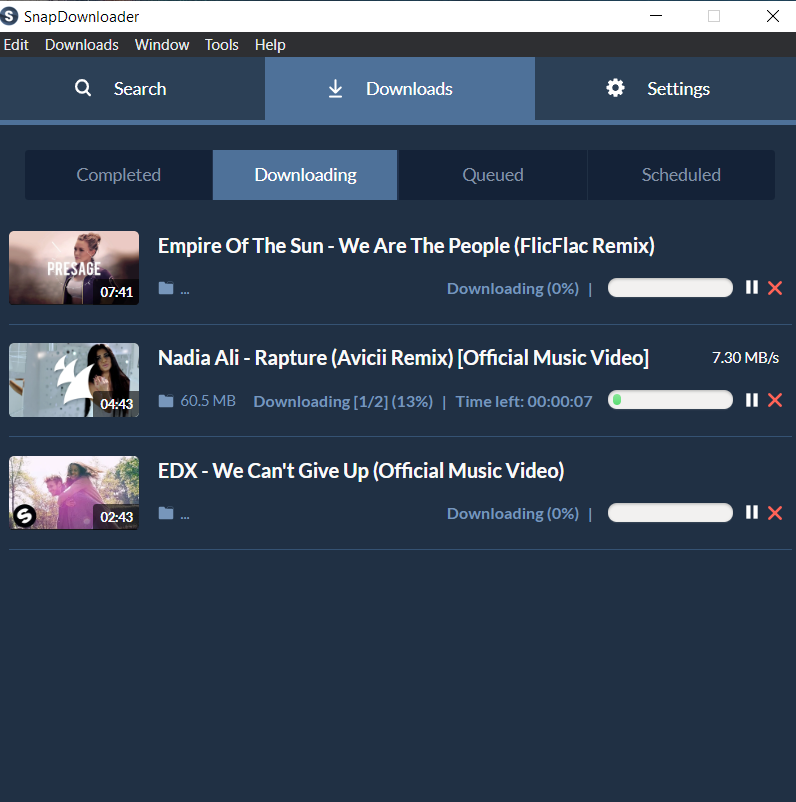
Task: Click the Empire Of The Sun thumbnail
Action: pos(74,268)
